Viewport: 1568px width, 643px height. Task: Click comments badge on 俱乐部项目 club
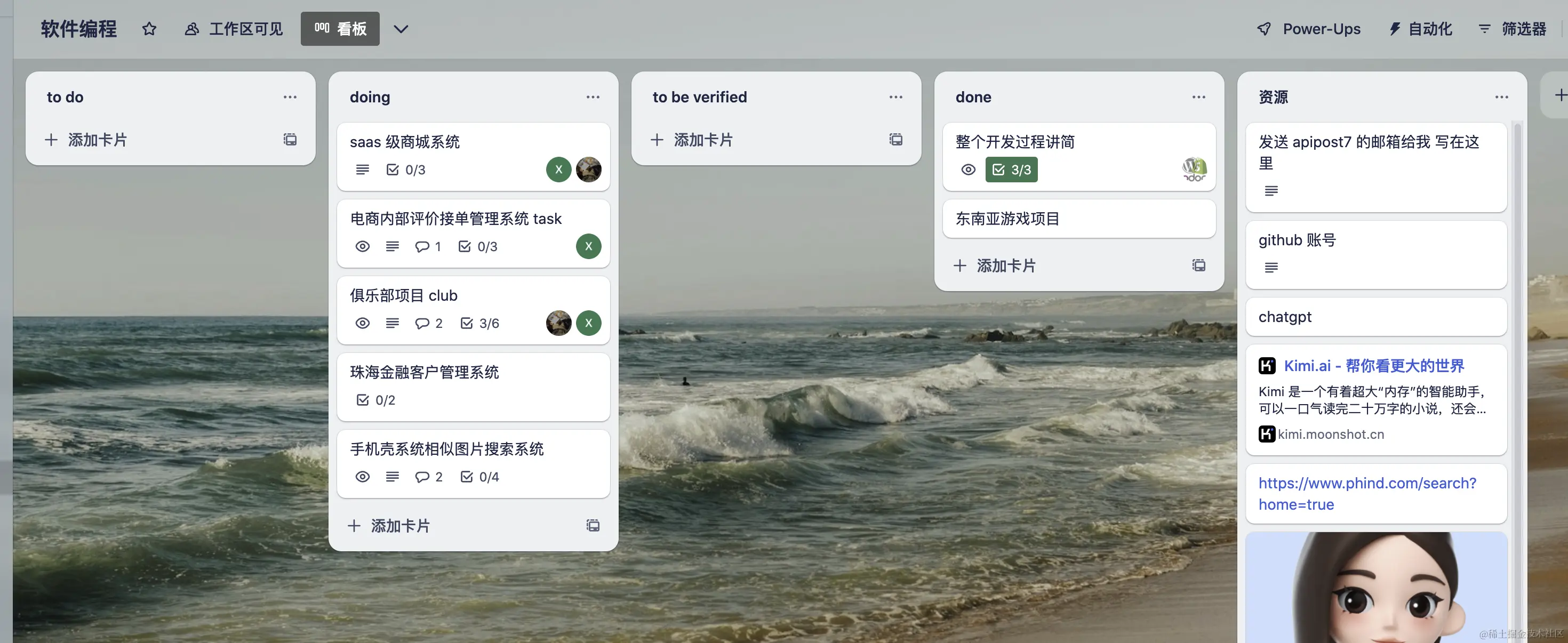pyautogui.click(x=428, y=323)
